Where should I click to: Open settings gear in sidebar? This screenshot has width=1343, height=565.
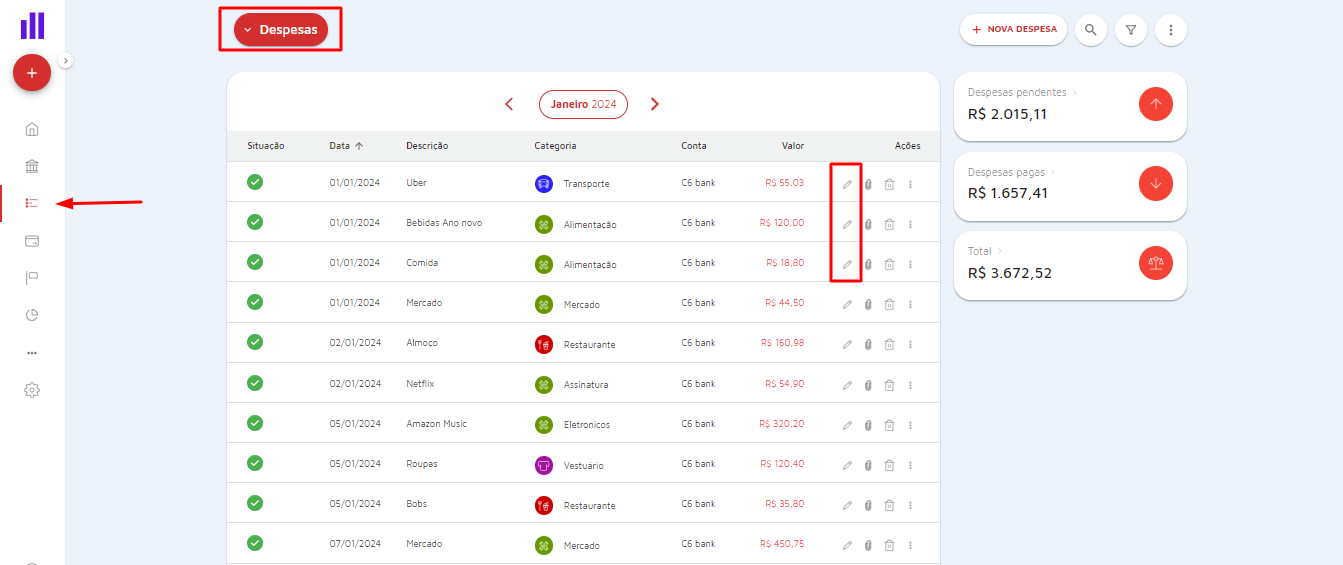point(32,390)
